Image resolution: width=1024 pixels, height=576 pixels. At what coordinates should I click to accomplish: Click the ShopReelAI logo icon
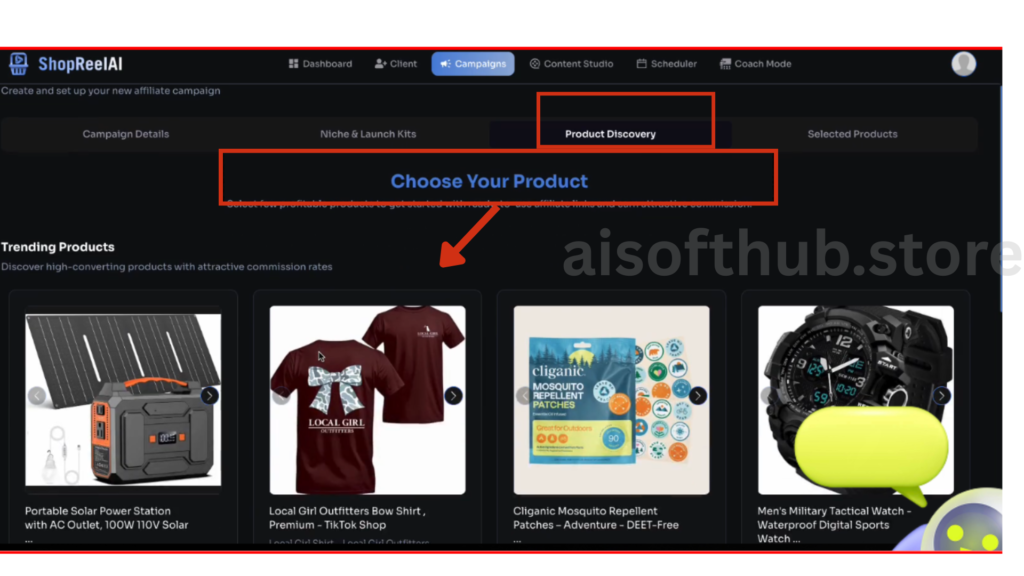point(18,64)
